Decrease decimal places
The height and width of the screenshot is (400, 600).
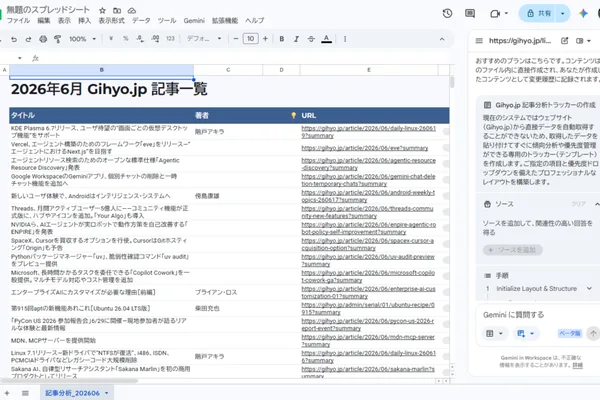140,39
